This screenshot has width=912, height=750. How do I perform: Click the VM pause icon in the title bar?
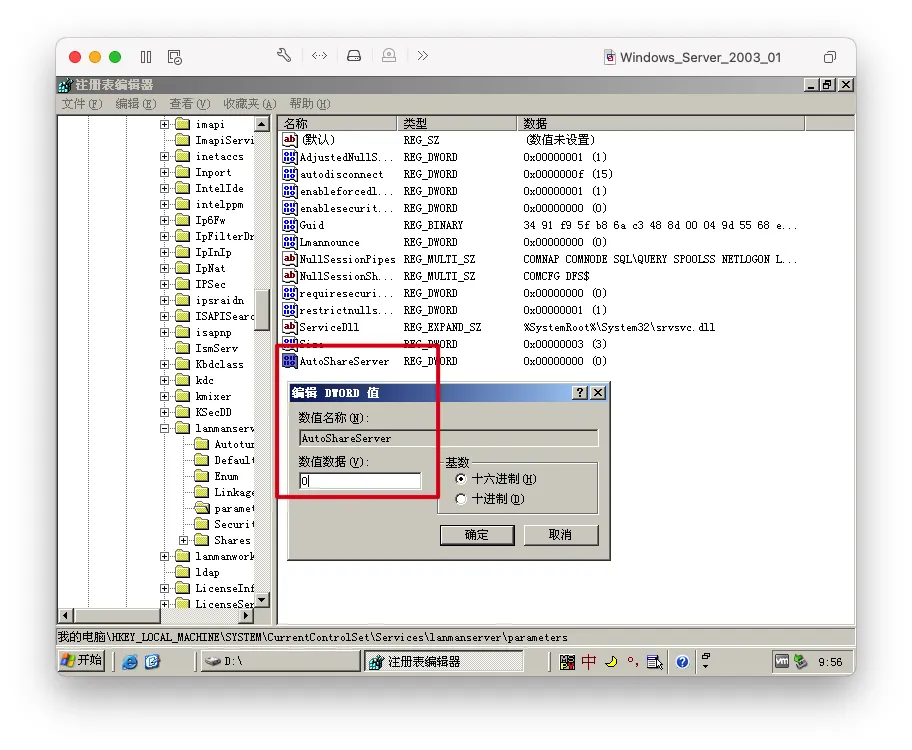point(146,57)
